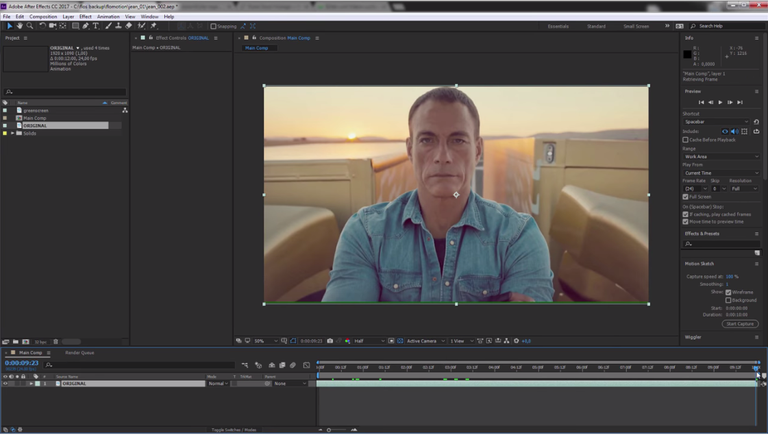The width and height of the screenshot is (768, 435).
Task: Toggle include audio speaker icon in Preview
Action: click(735, 131)
